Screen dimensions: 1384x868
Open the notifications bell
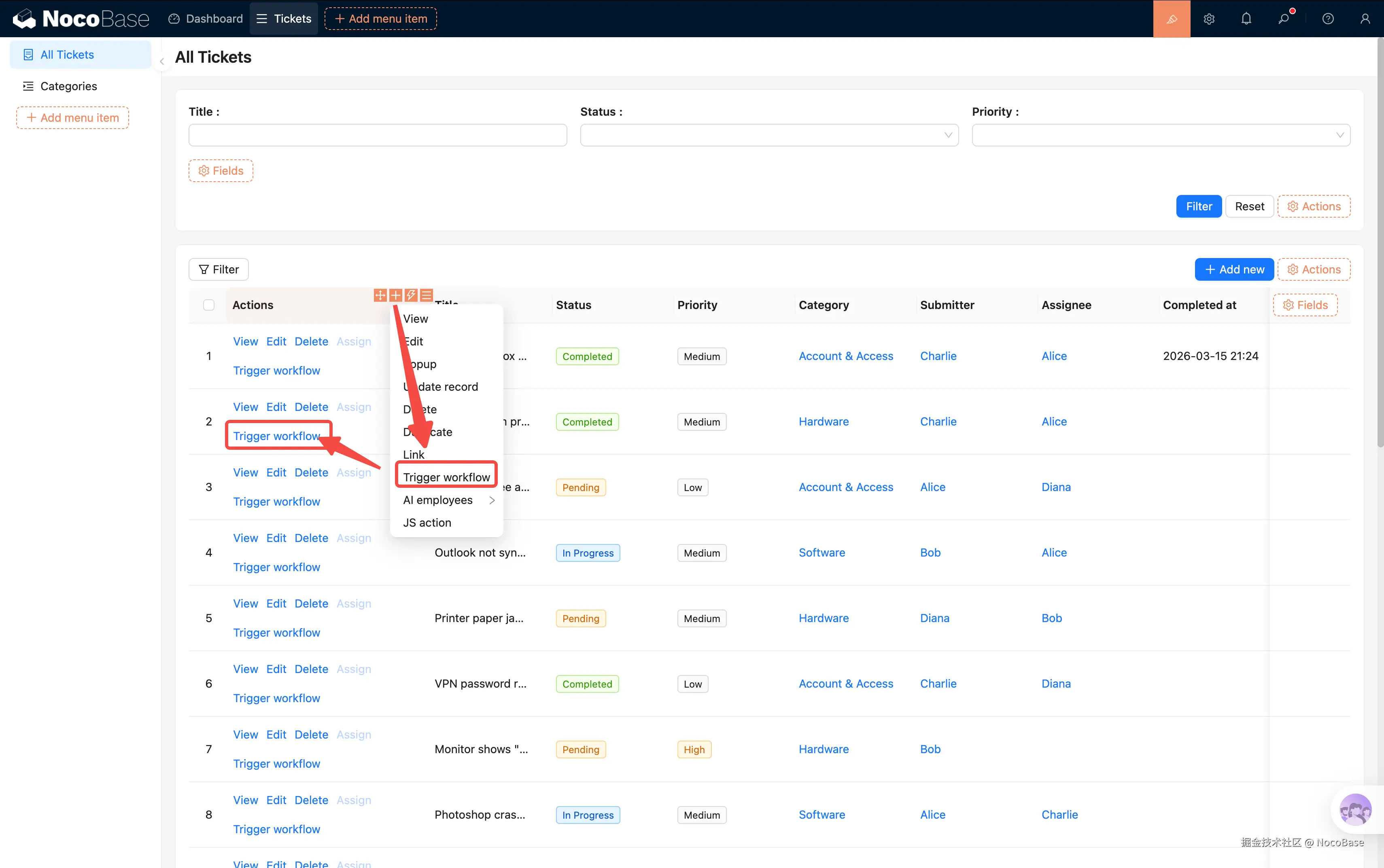(1246, 18)
